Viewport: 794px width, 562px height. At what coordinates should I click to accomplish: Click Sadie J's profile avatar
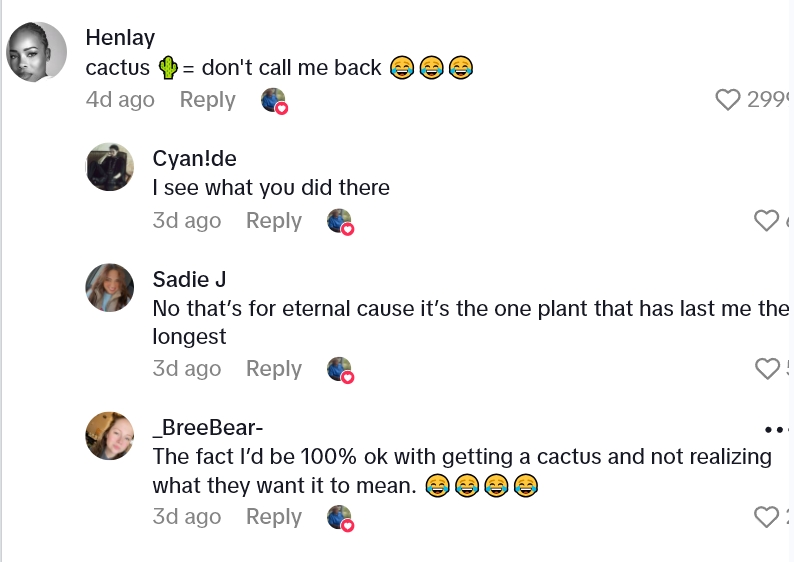pyautogui.click(x=110, y=288)
